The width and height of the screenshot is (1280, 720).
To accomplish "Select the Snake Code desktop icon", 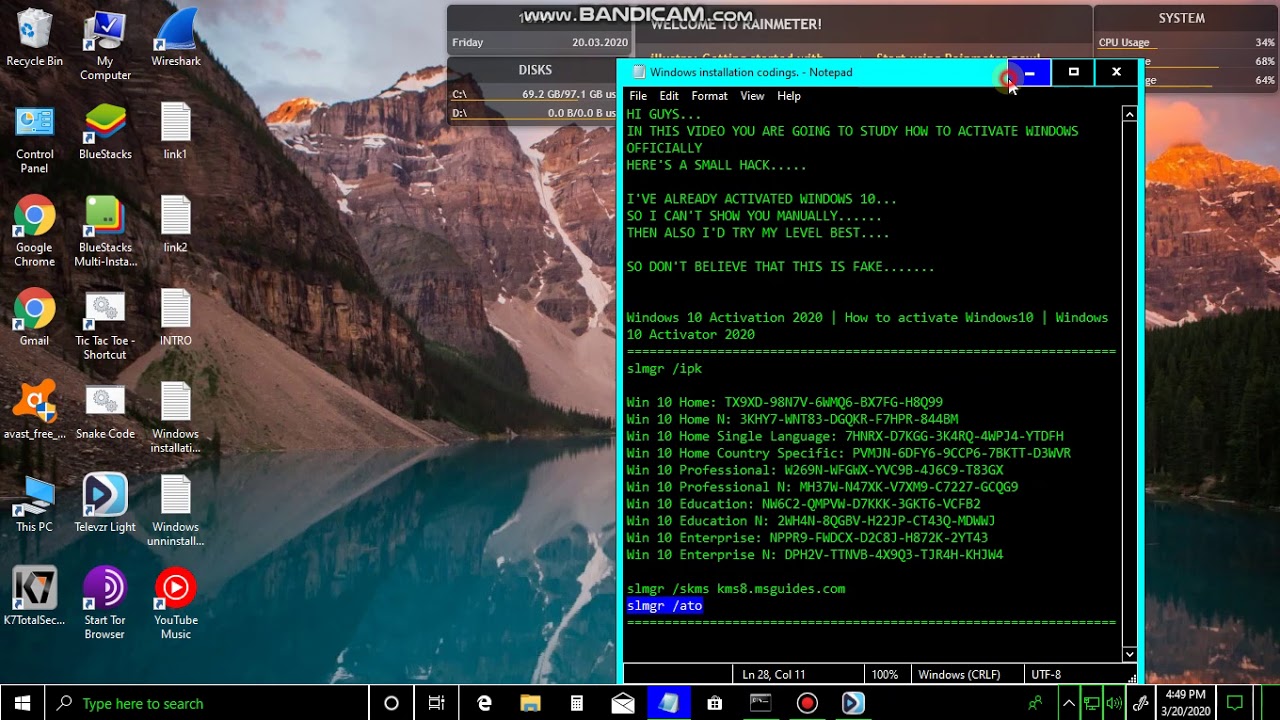I will [105, 411].
